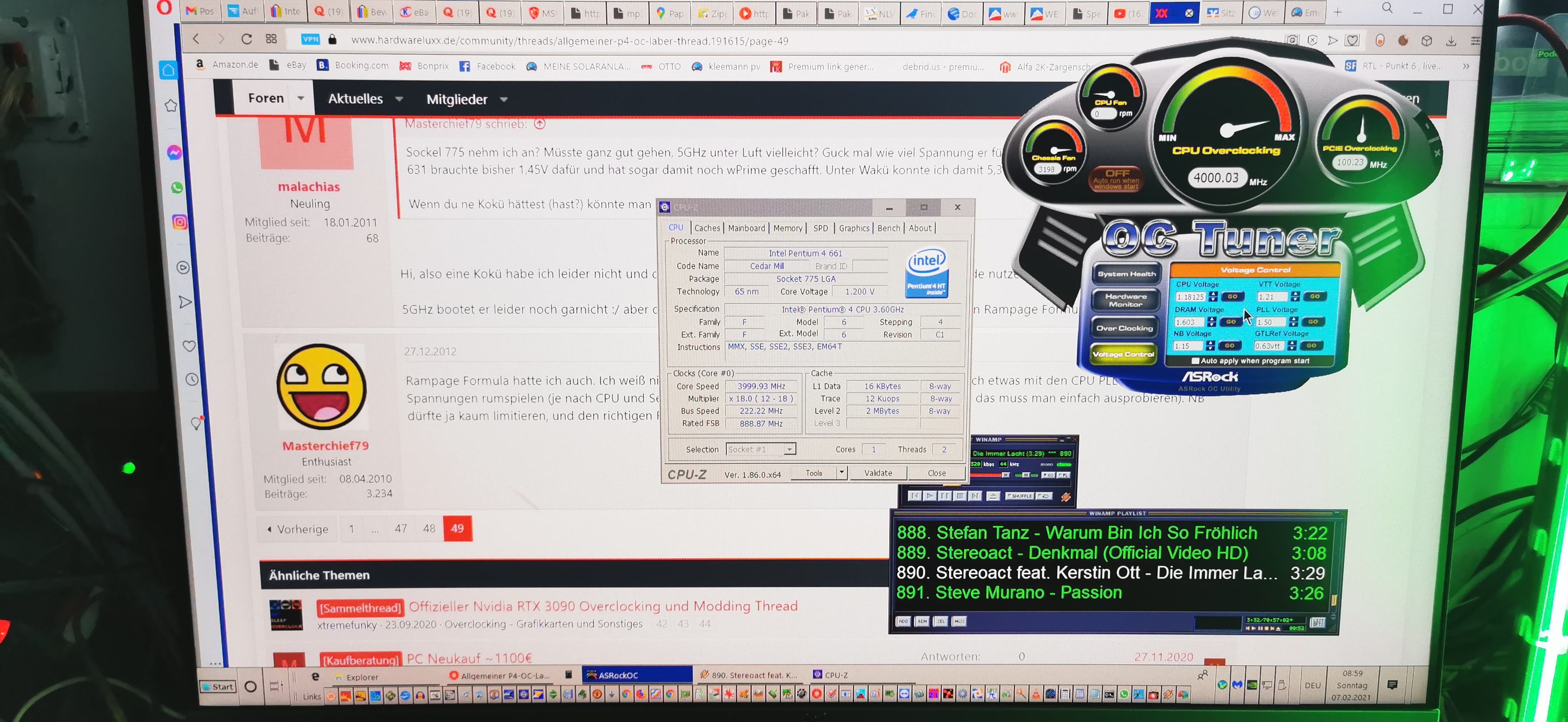This screenshot has height=722, width=1568.
Task: Click Winamp eject/open file button
Action: click(993, 496)
